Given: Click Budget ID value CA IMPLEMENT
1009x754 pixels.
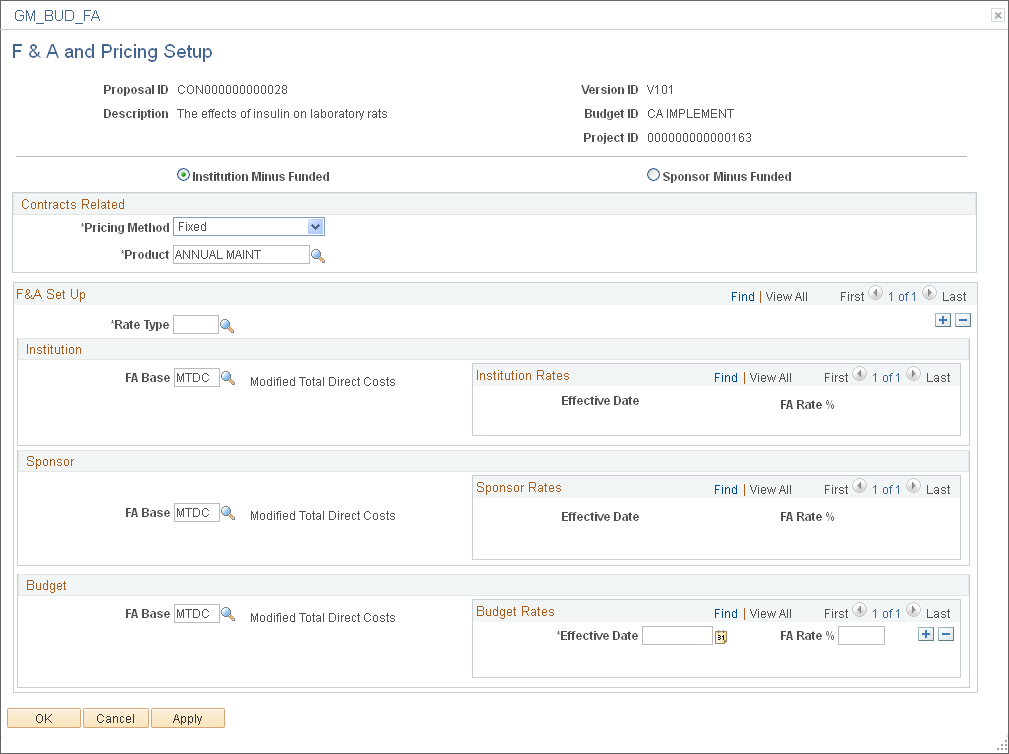Looking at the screenshot, I should point(690,114).
